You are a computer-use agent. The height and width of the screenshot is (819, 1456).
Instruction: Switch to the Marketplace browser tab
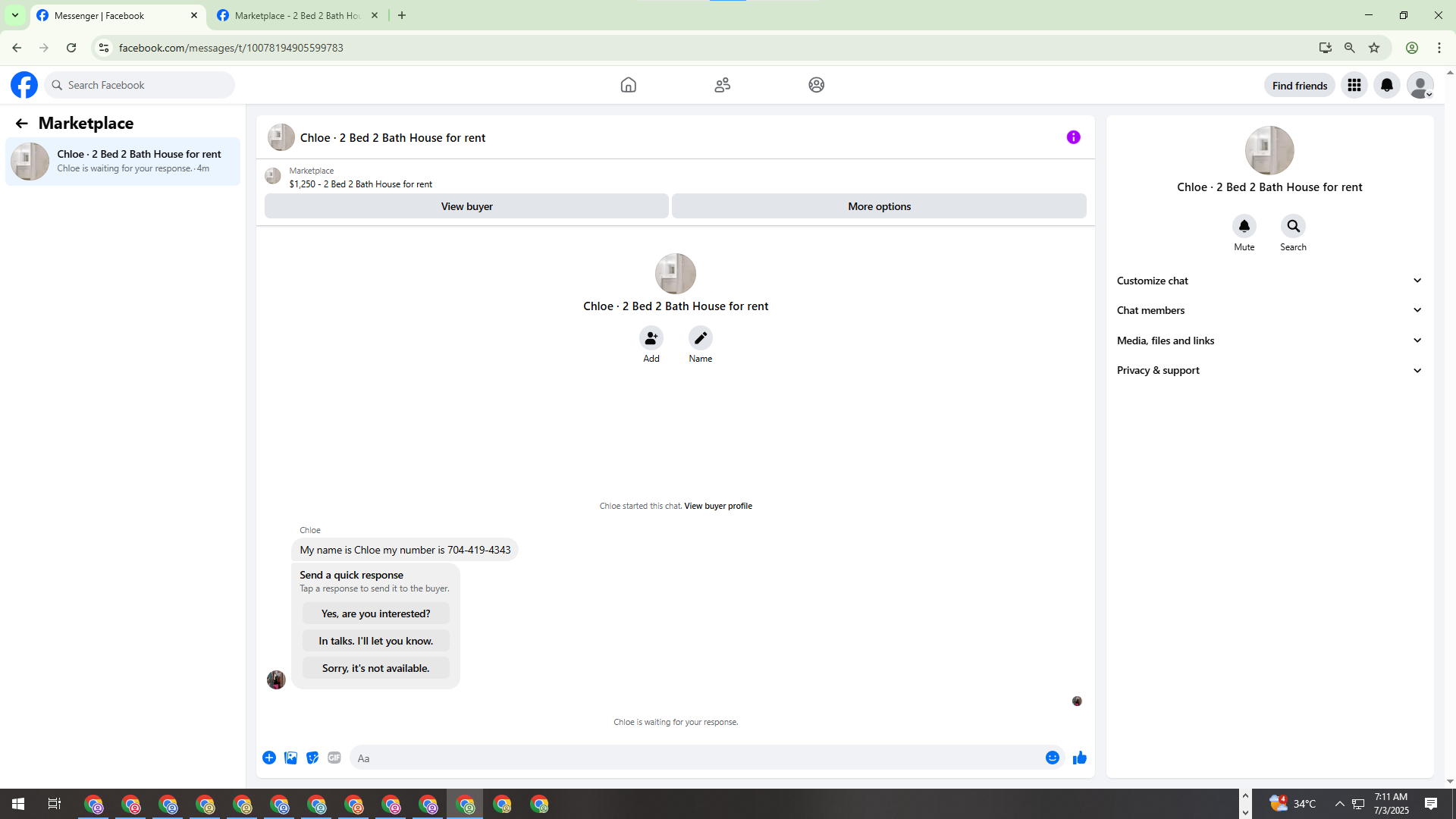click(297, 15)
